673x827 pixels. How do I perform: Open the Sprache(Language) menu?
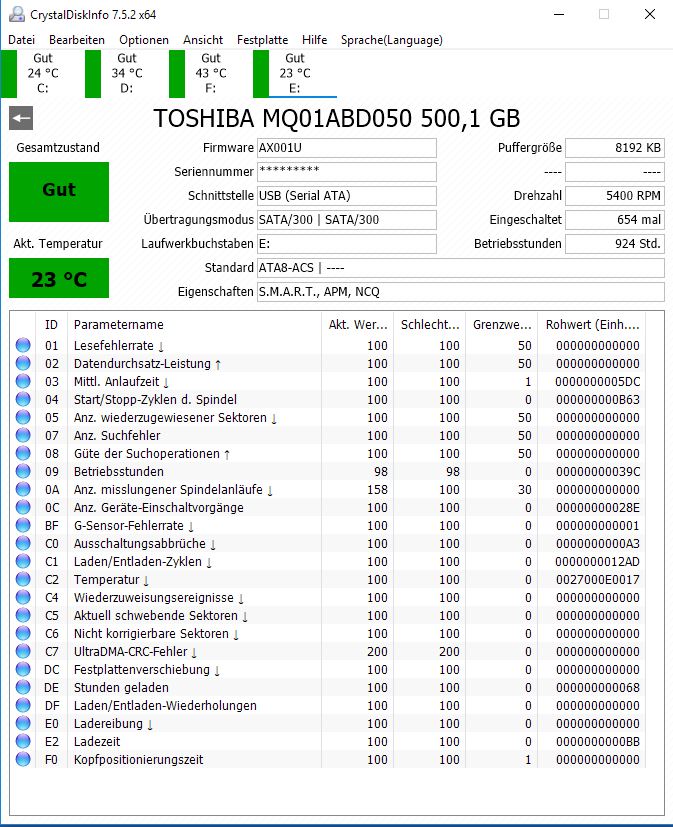[392, 40]
